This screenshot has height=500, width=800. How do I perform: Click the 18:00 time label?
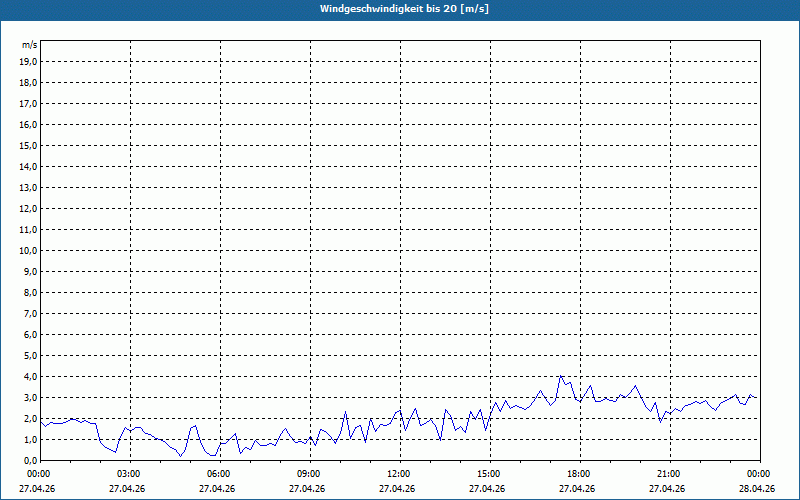[580, 474]
